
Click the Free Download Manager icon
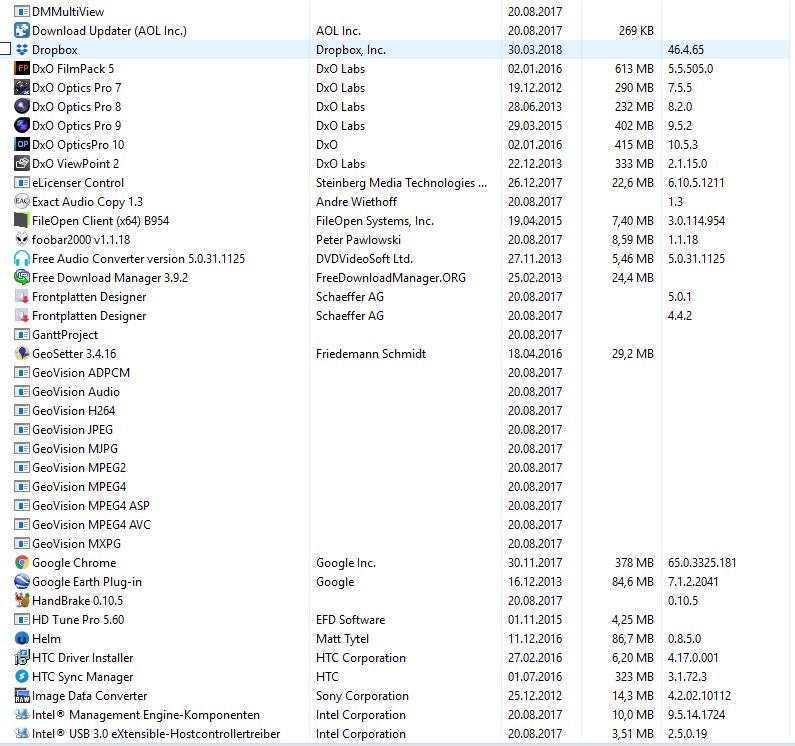click(22, 277)
